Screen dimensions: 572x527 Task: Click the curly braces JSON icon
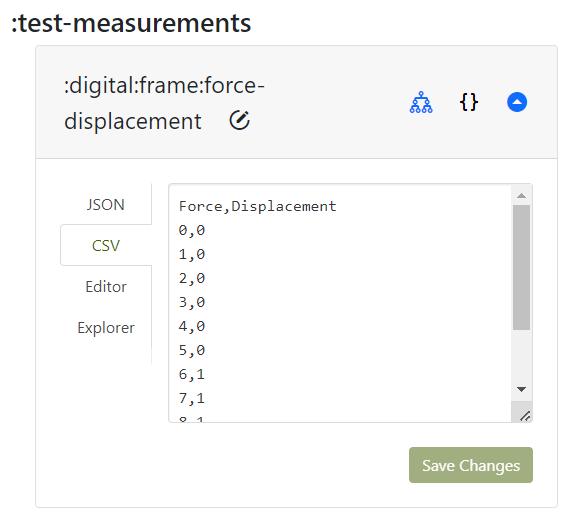(469, 102)
